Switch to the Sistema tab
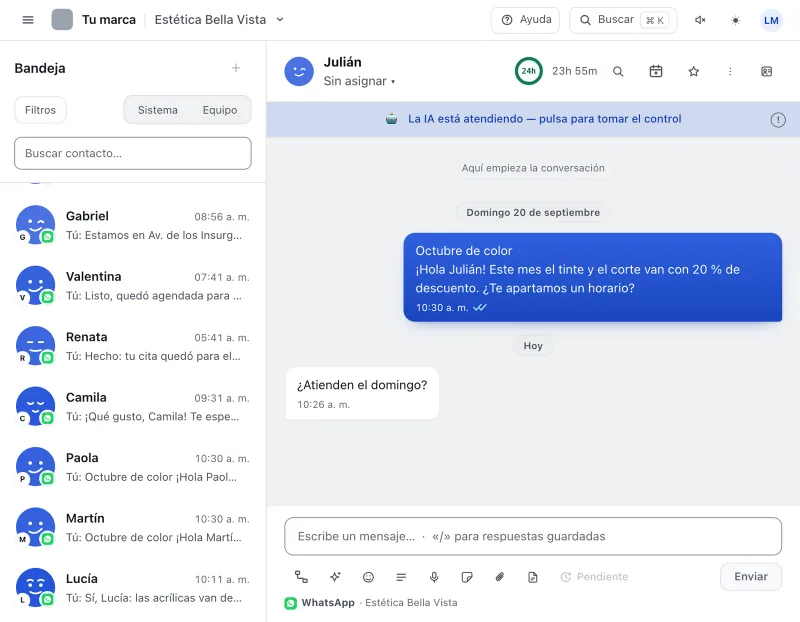The image size is (800, 622). (x=158, y=110)
